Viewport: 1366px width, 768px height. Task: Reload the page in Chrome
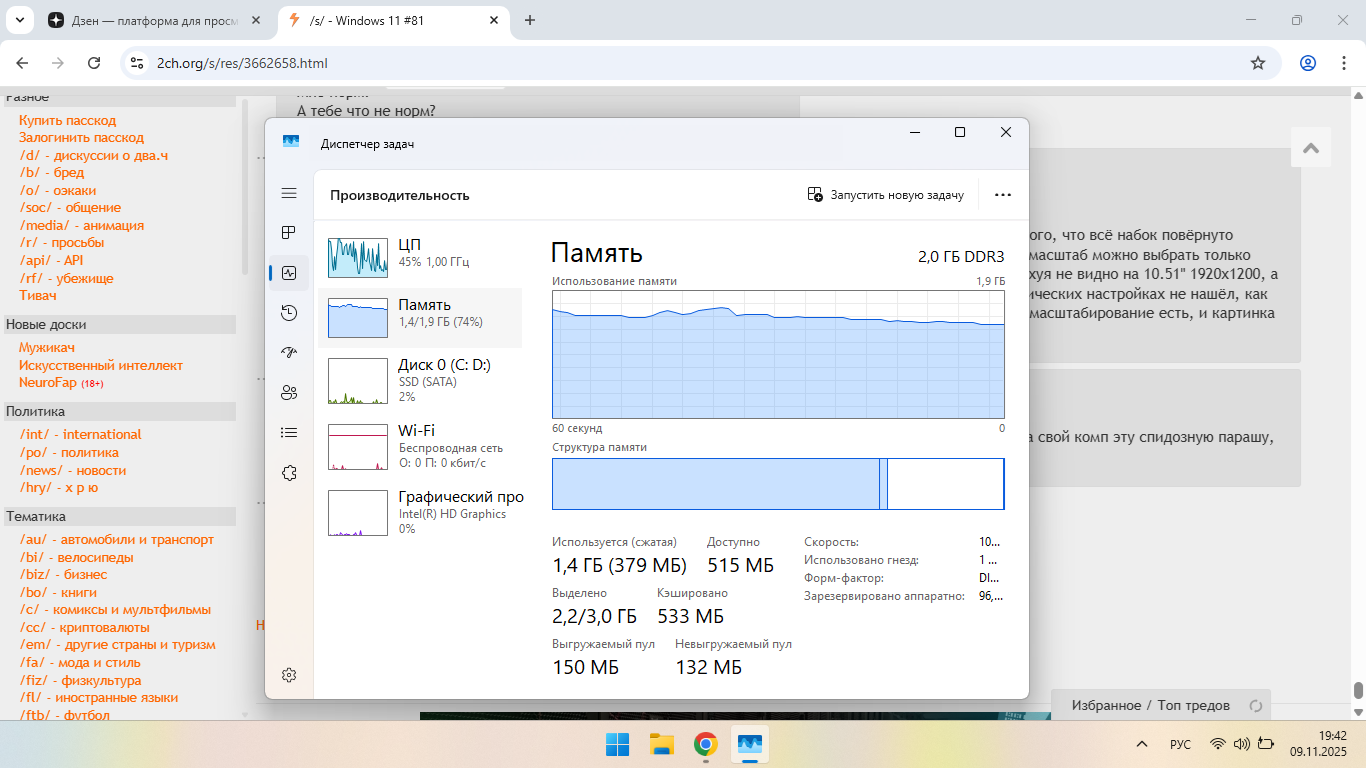94,63
